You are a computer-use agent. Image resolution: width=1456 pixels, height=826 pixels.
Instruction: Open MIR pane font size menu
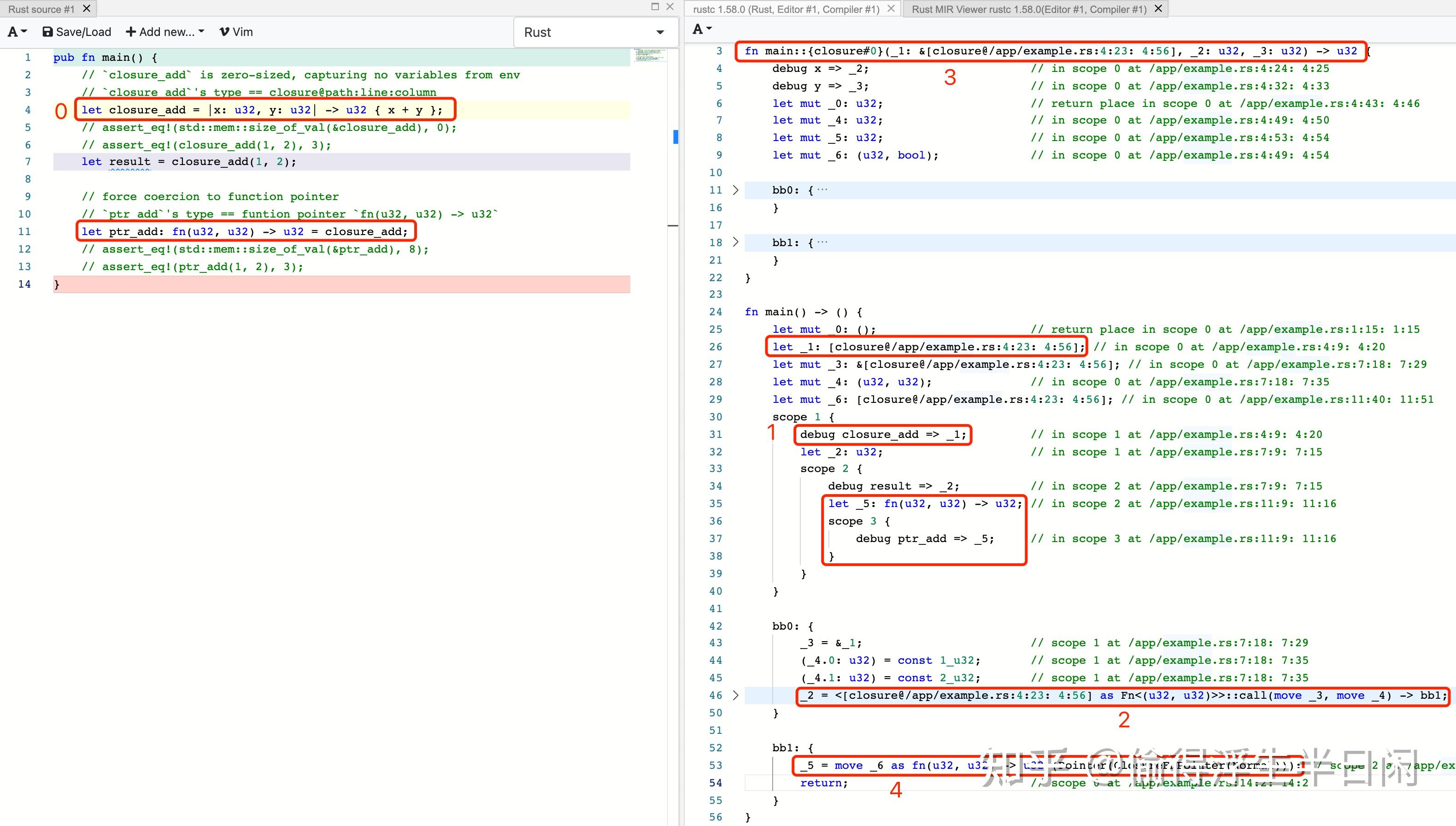tap(702, 29)
